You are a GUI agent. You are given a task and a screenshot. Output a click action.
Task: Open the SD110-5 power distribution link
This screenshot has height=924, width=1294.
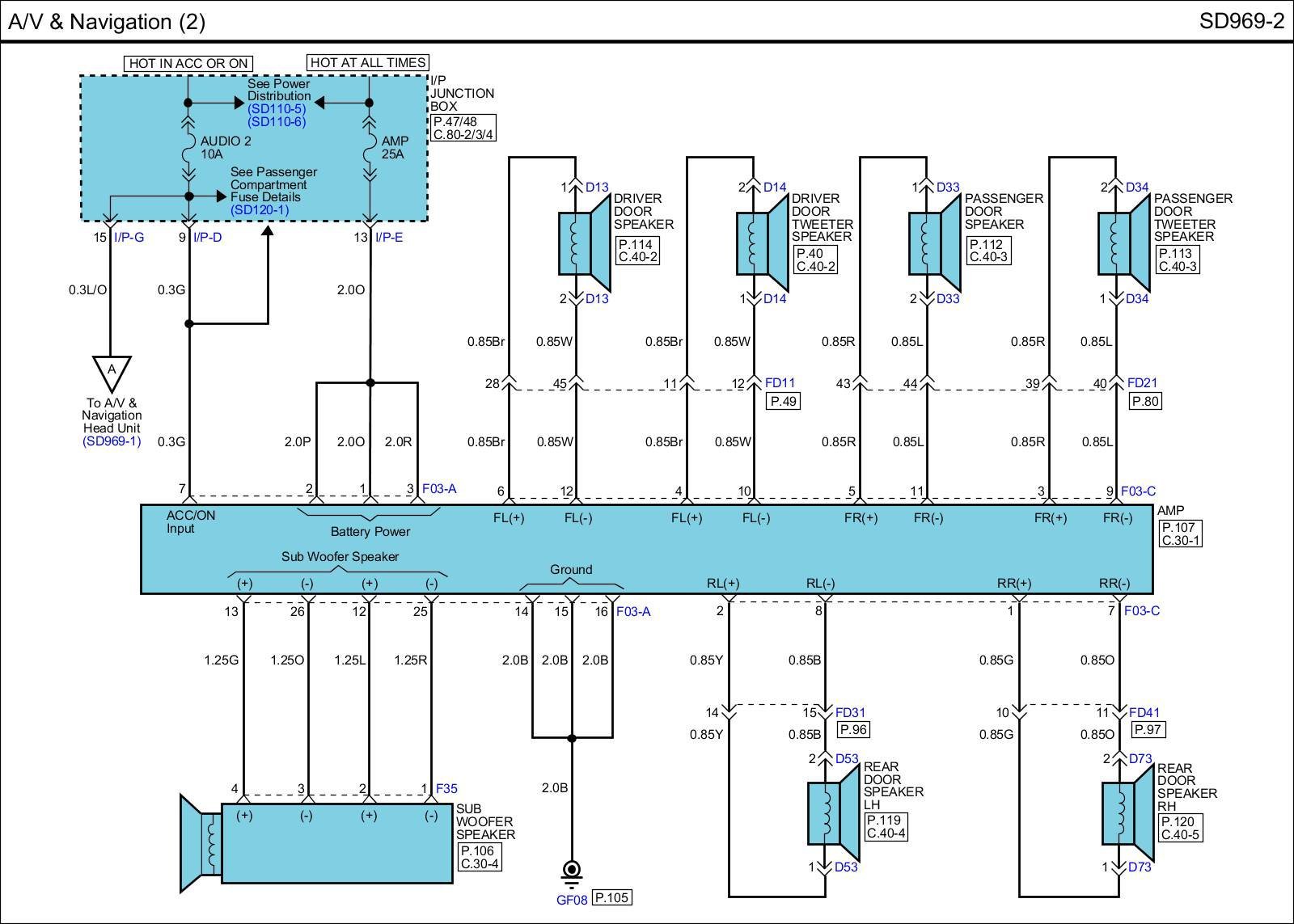click(x=277, y=108)
